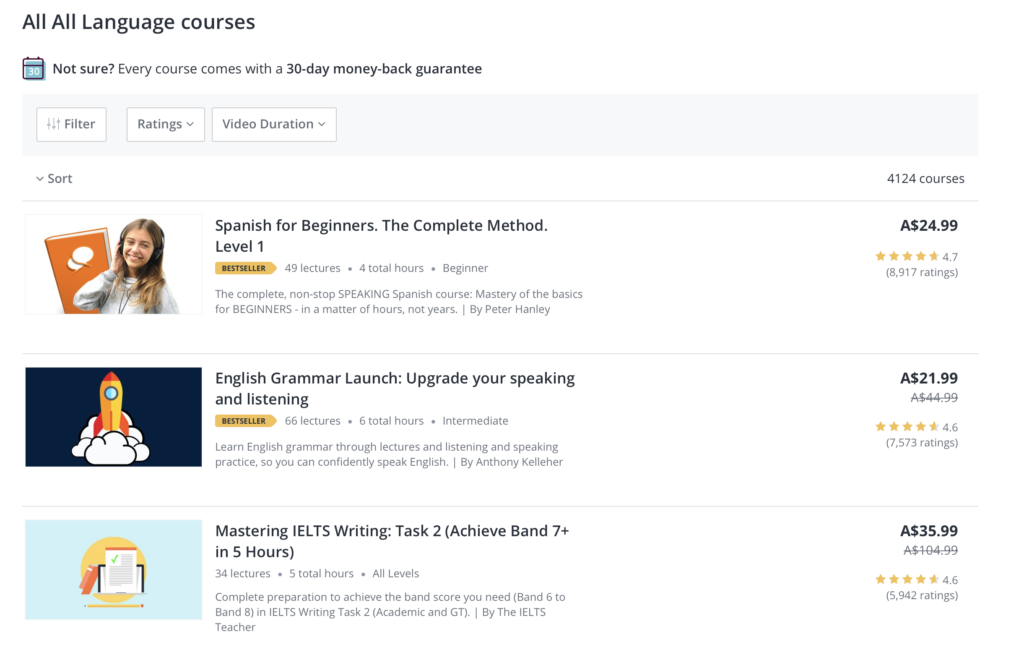Click the A$21.99 price
The width and height of the screenshot is (1024, 652).
pos(929,378)
